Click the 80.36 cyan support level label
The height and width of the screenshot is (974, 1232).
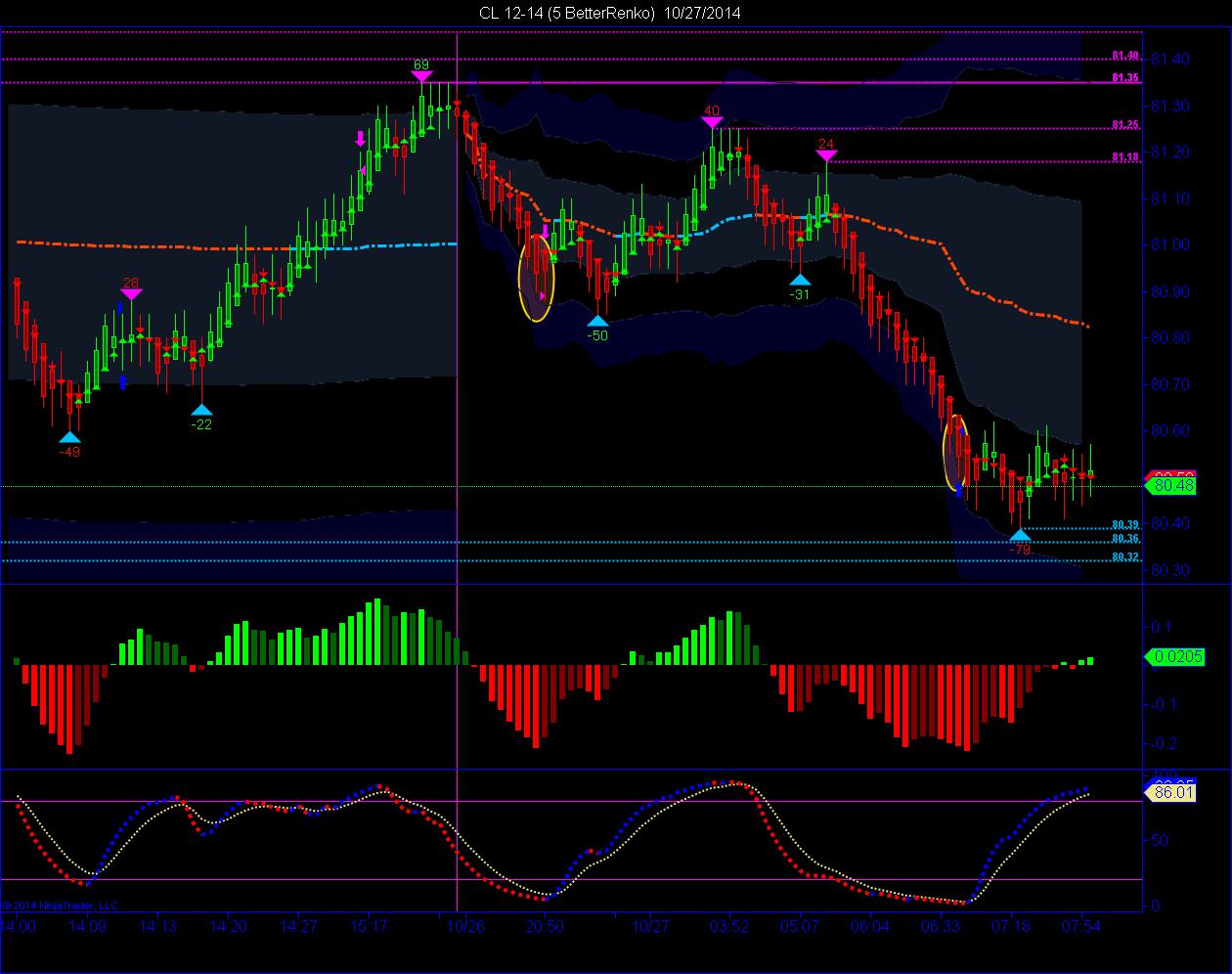(x=1125, y=539)
